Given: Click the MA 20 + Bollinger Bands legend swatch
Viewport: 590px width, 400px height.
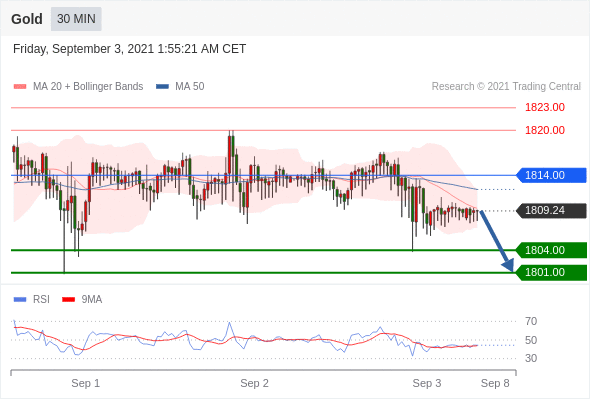Looking at the screenshot, I should [20, 87].
